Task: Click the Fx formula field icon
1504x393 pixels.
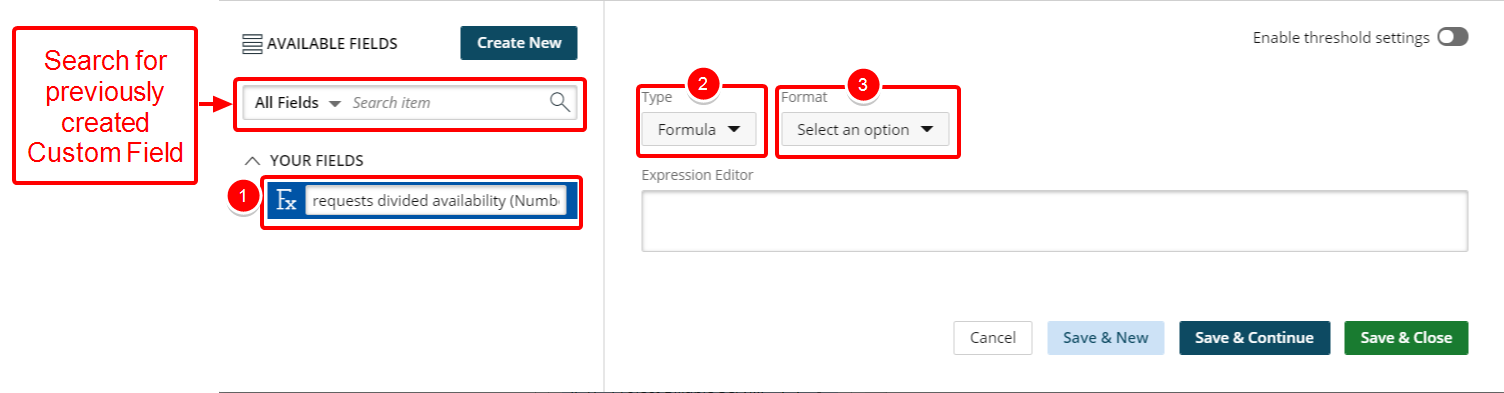Action: [x=286, y=201]
